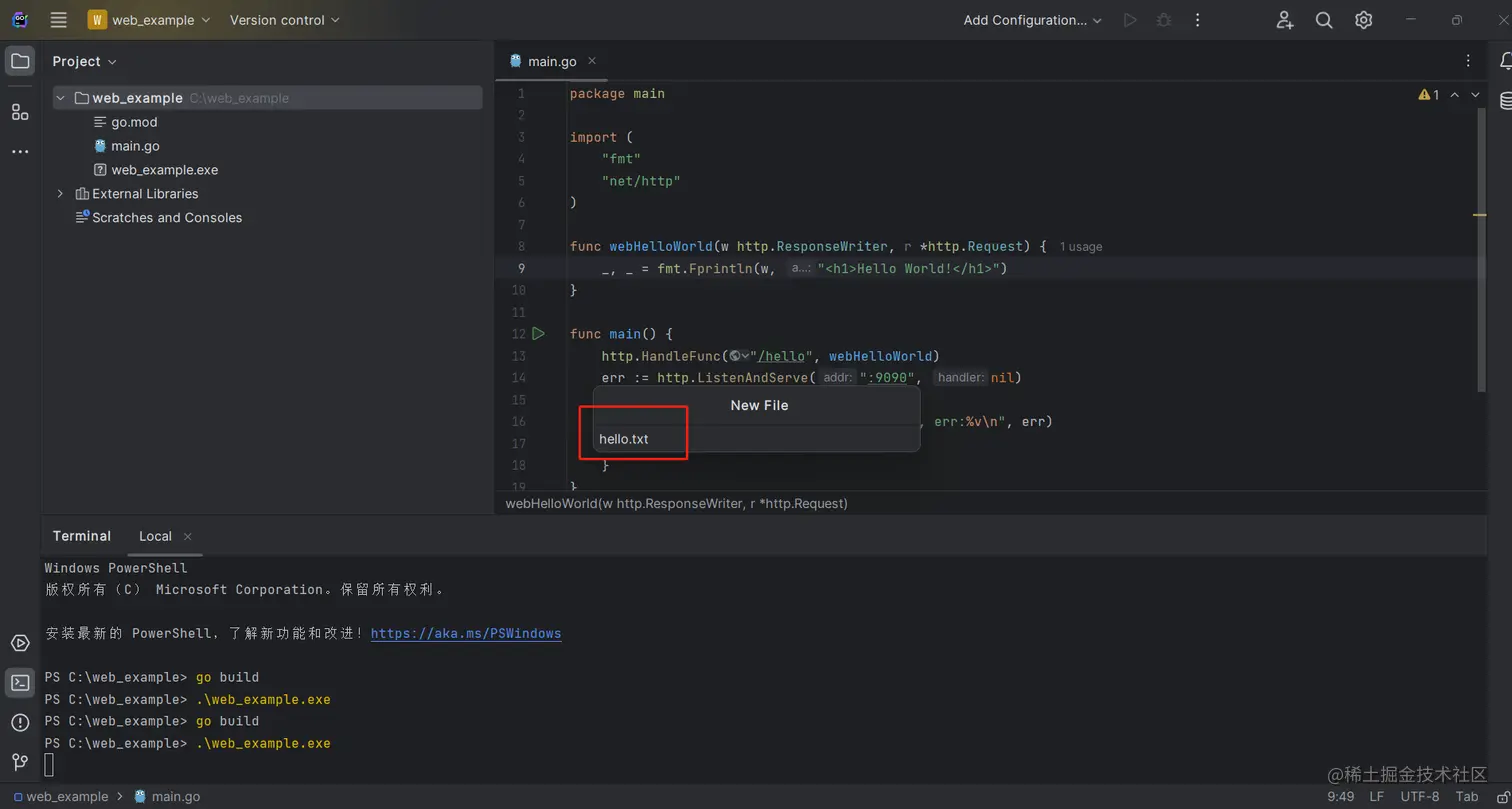Select the External Libraries tree item
This screenshot has height=809, width=1512.
[145, 194]
